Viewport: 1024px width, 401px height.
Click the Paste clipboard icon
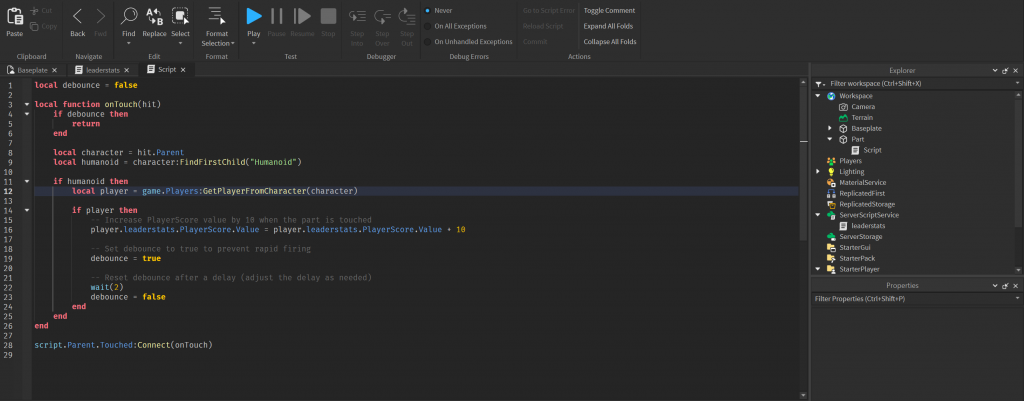tap(14, 16)
